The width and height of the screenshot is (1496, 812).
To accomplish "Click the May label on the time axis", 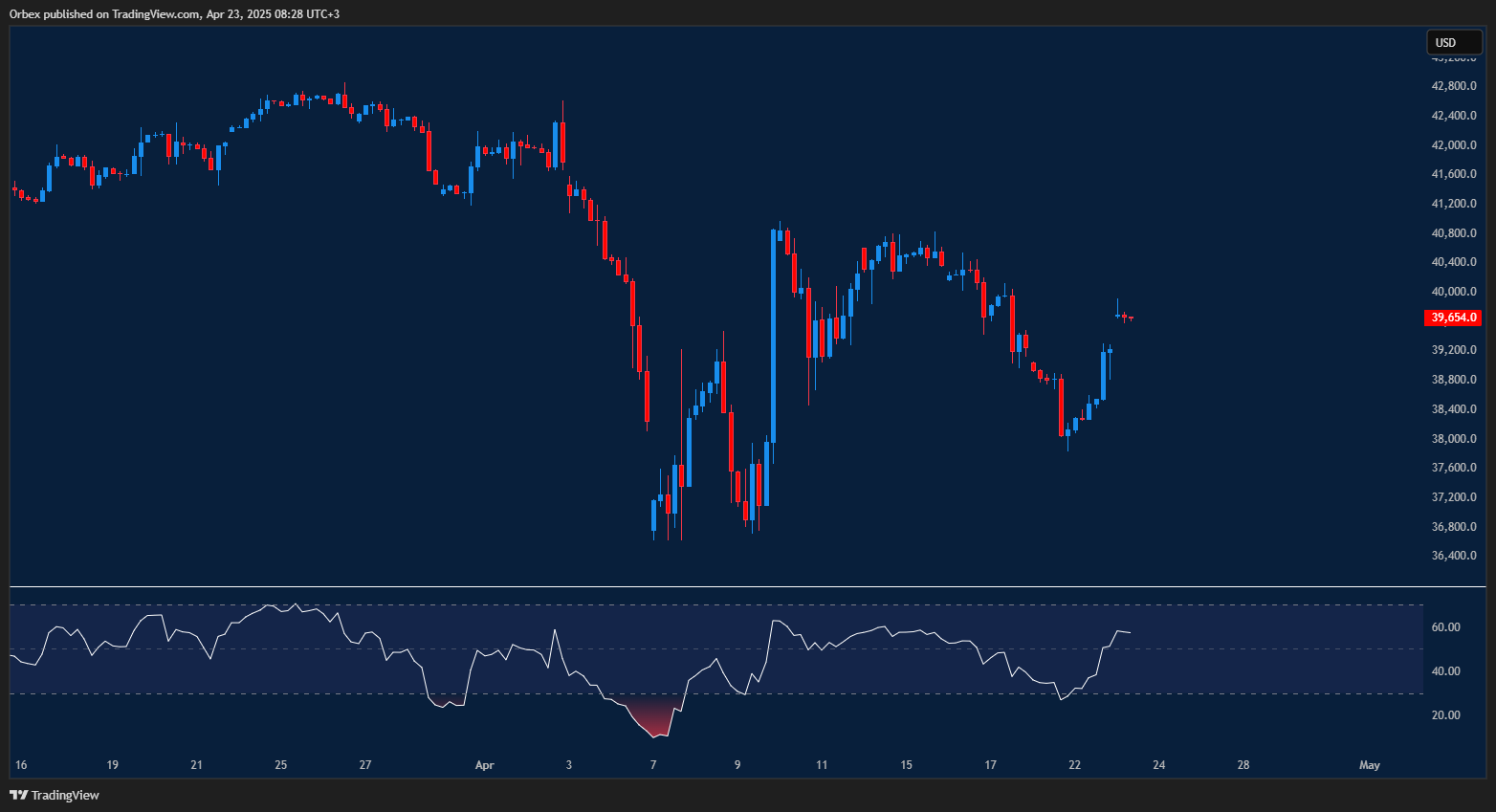I will point(1370,765).
